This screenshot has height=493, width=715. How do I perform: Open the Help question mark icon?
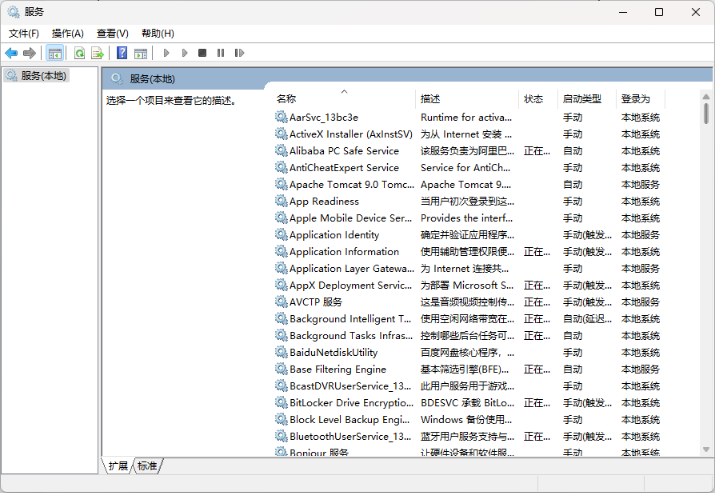122,53
